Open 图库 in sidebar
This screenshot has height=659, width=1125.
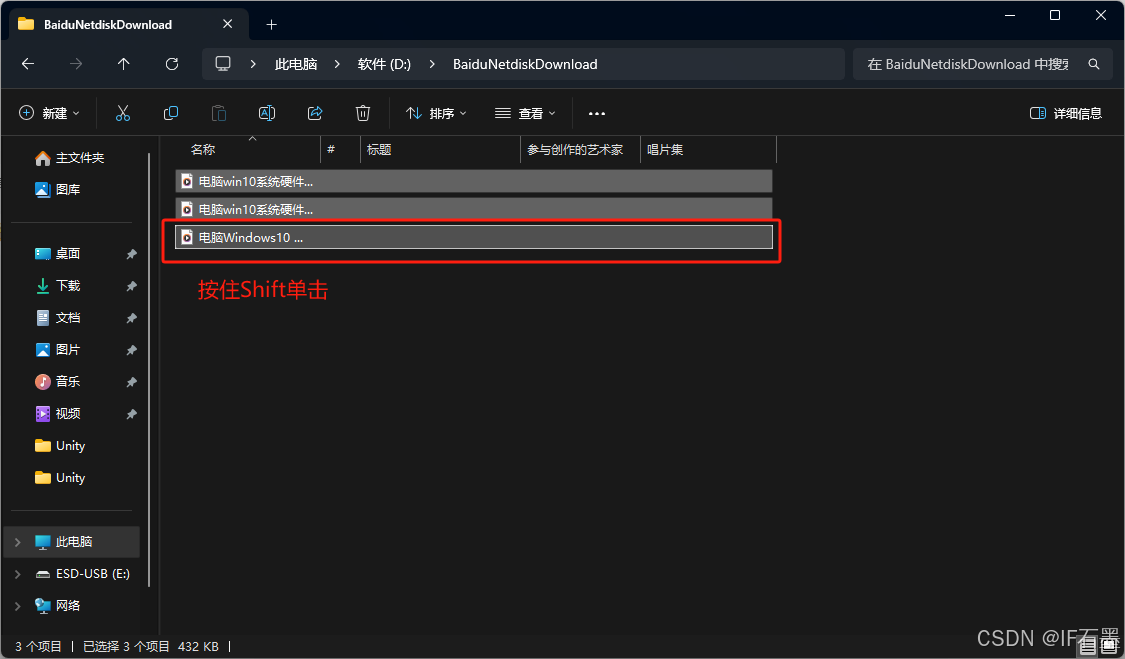click(57, 190)
